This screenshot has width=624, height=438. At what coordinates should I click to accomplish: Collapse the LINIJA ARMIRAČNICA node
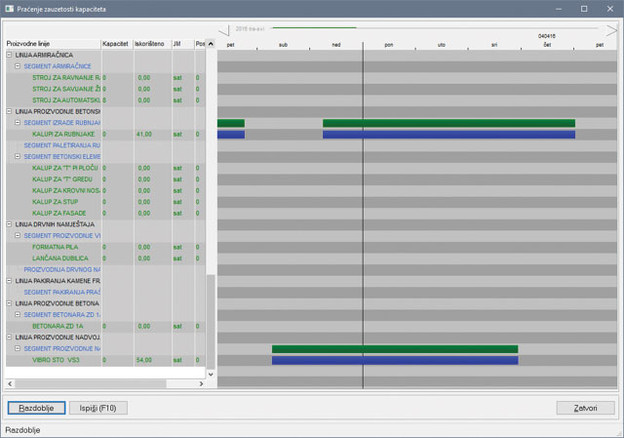[10, 54]
